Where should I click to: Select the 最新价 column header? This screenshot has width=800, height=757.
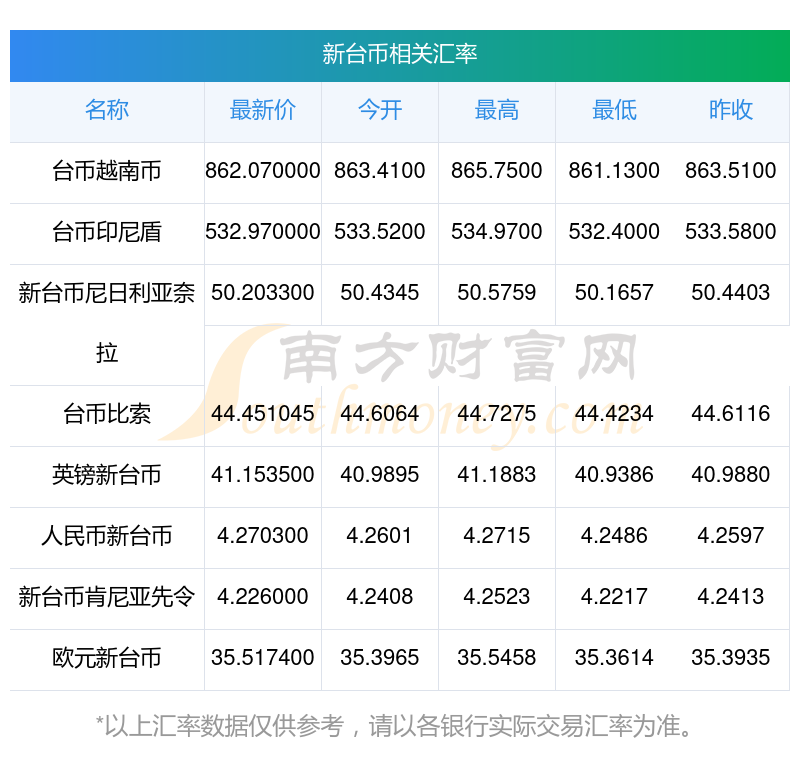[263, 110]
